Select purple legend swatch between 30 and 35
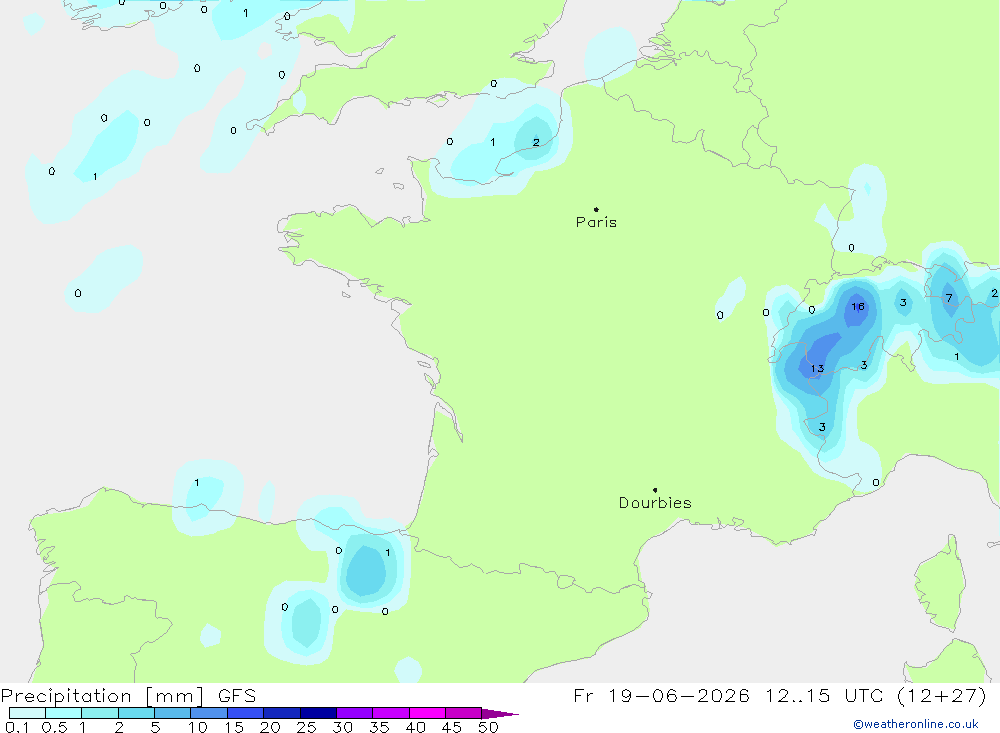This screenshot has height=733, width=1000. click(355, 713)
